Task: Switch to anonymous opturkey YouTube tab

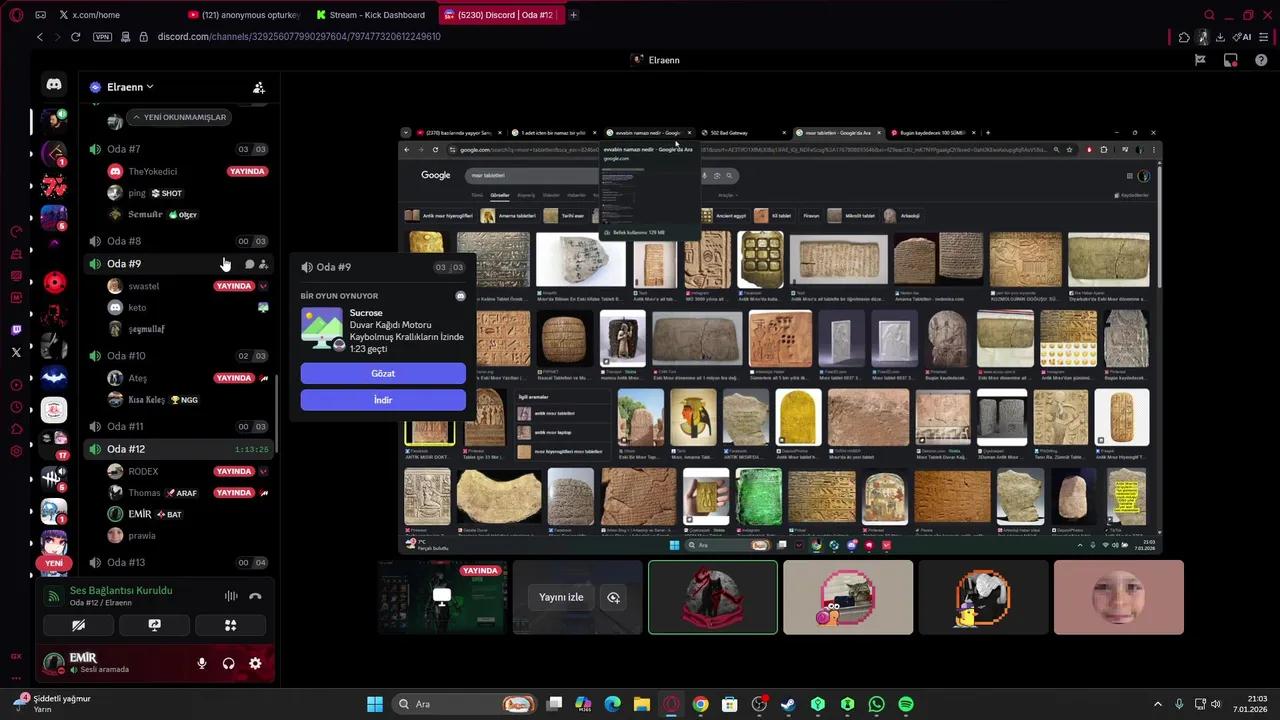Action: [x=243, y=15]
